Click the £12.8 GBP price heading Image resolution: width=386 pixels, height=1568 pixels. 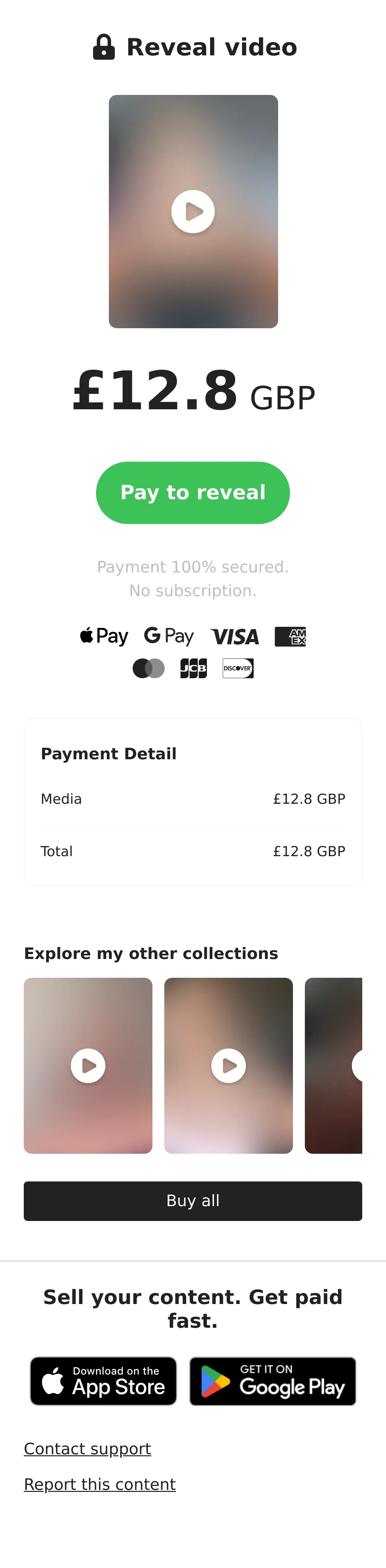[x=193, y=392]
